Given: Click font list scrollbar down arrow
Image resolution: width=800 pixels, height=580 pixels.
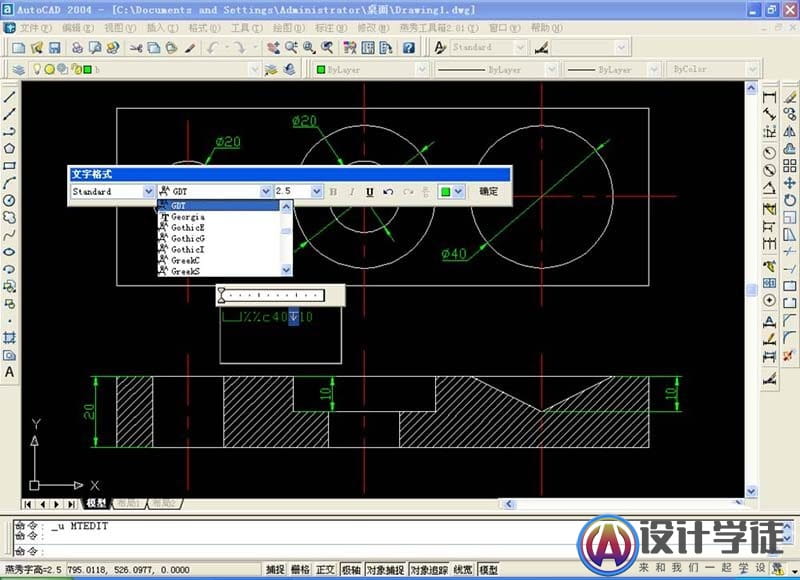Looking at the screenshot, I should click(286, 270).
